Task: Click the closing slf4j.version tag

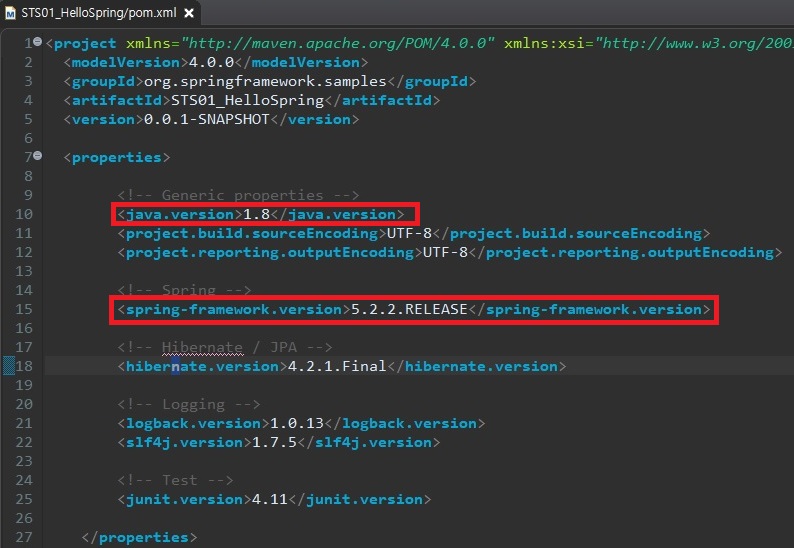Action: [x=369, y=442]
